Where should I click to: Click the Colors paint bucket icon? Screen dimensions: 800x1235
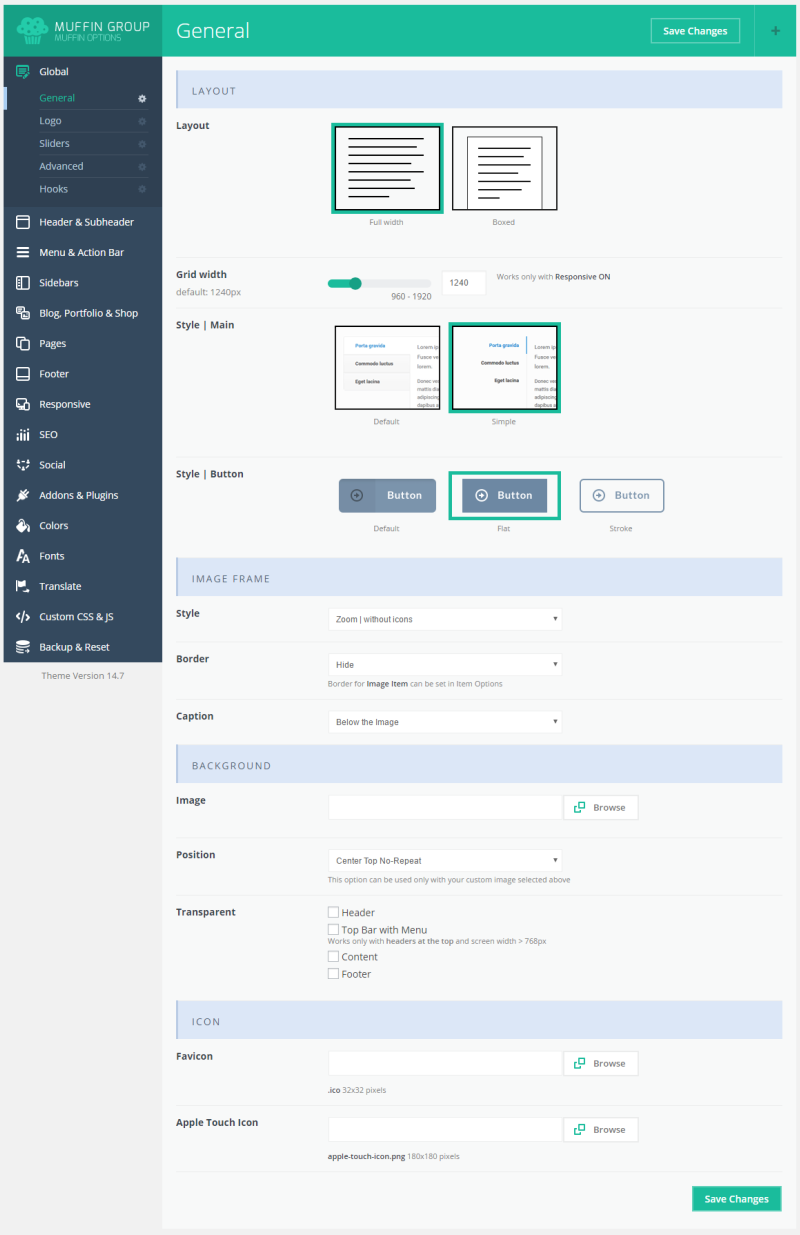pos(23,526)
